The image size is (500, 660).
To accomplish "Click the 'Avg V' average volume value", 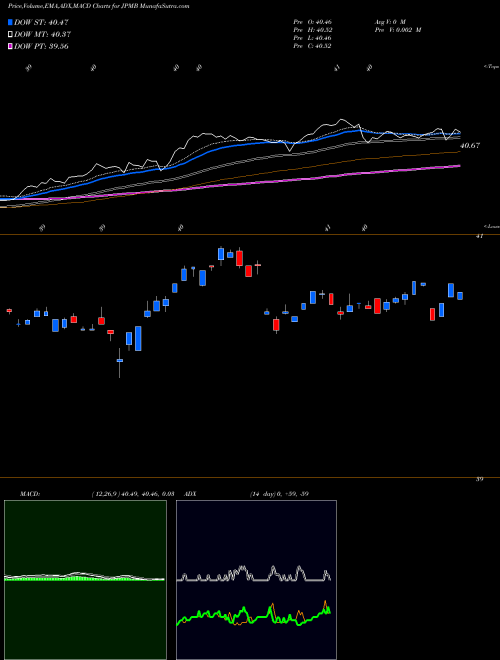I will pyautogui.click(x=389, y=21).
